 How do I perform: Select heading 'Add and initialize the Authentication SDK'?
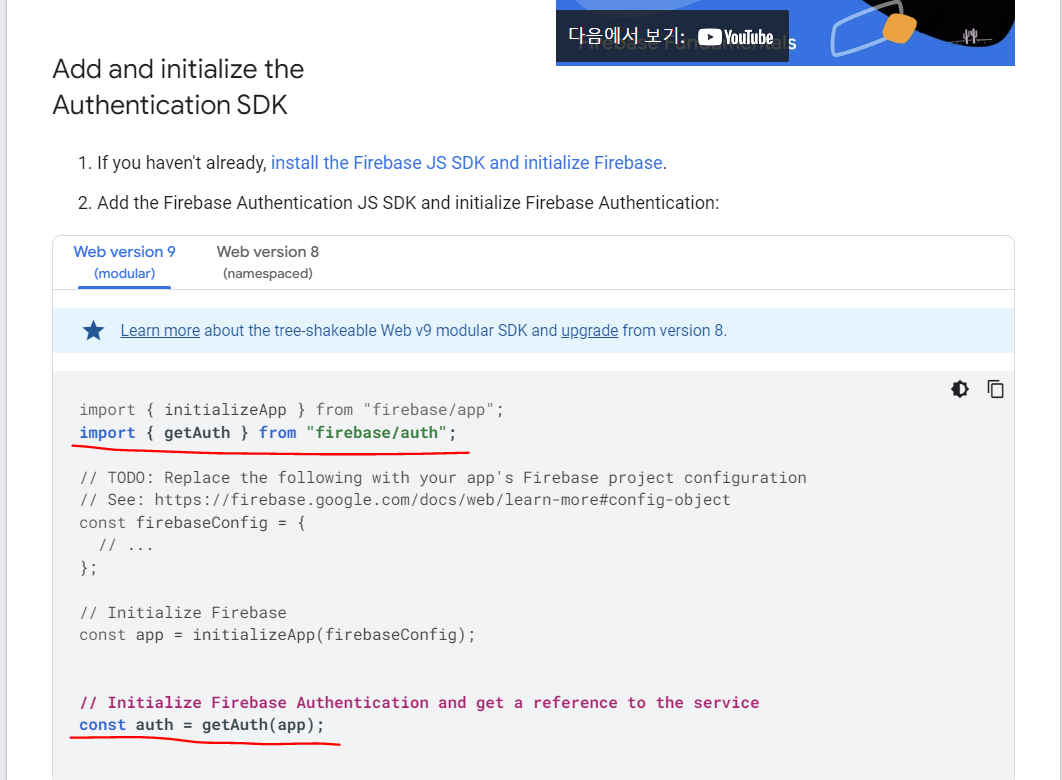pos(178,87)
